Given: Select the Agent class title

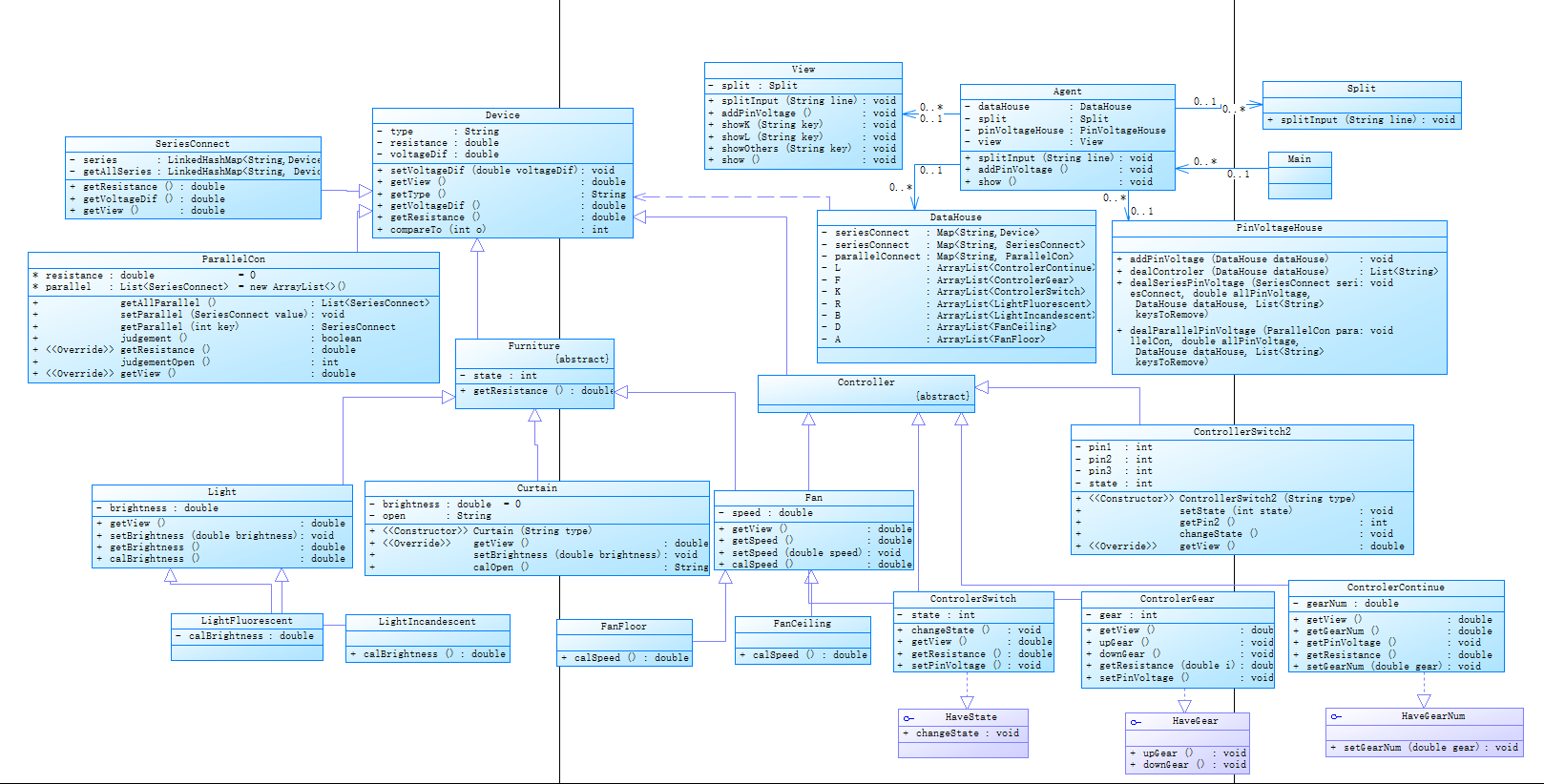Looking at the screenshot, I should [x=1068, y=92].
